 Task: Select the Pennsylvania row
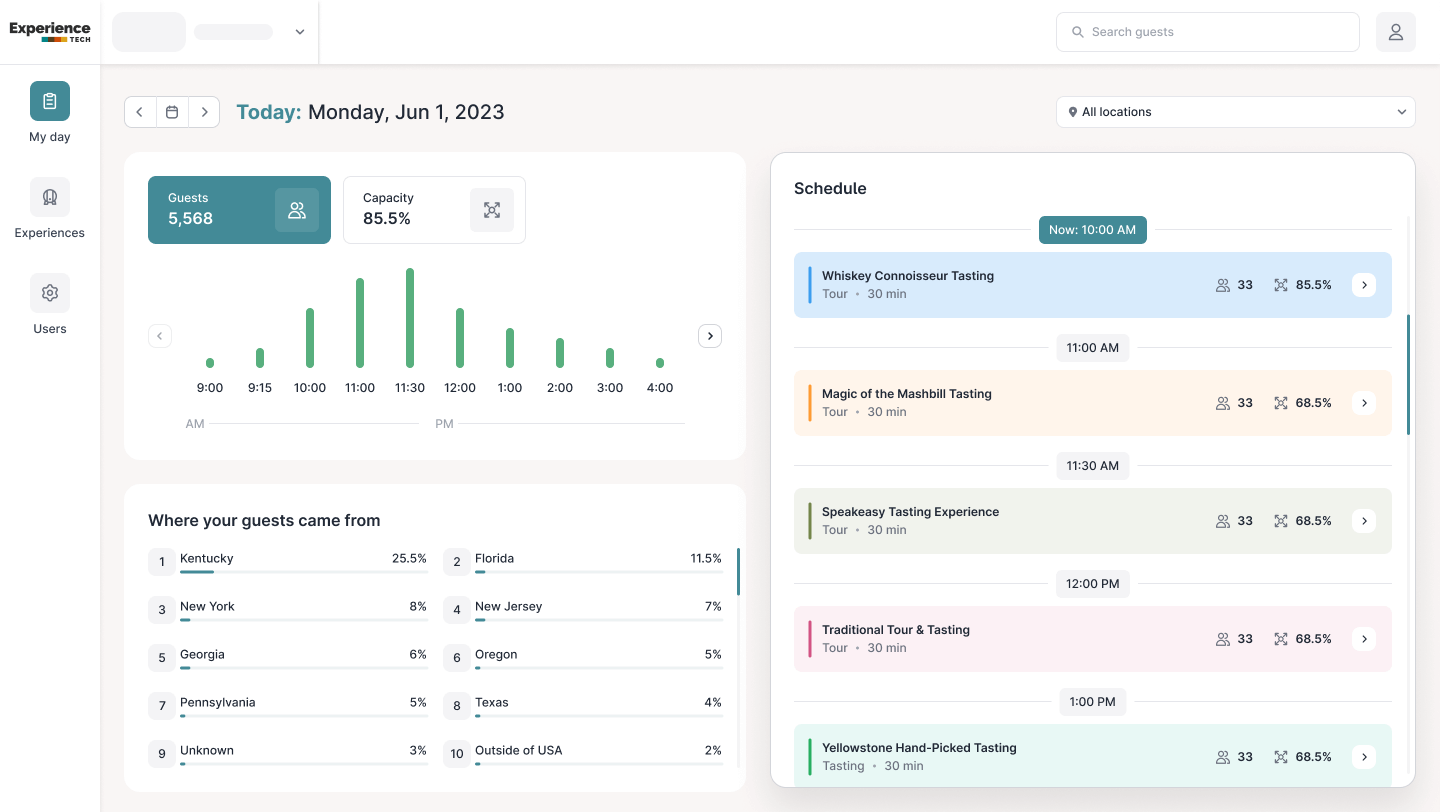288,706
